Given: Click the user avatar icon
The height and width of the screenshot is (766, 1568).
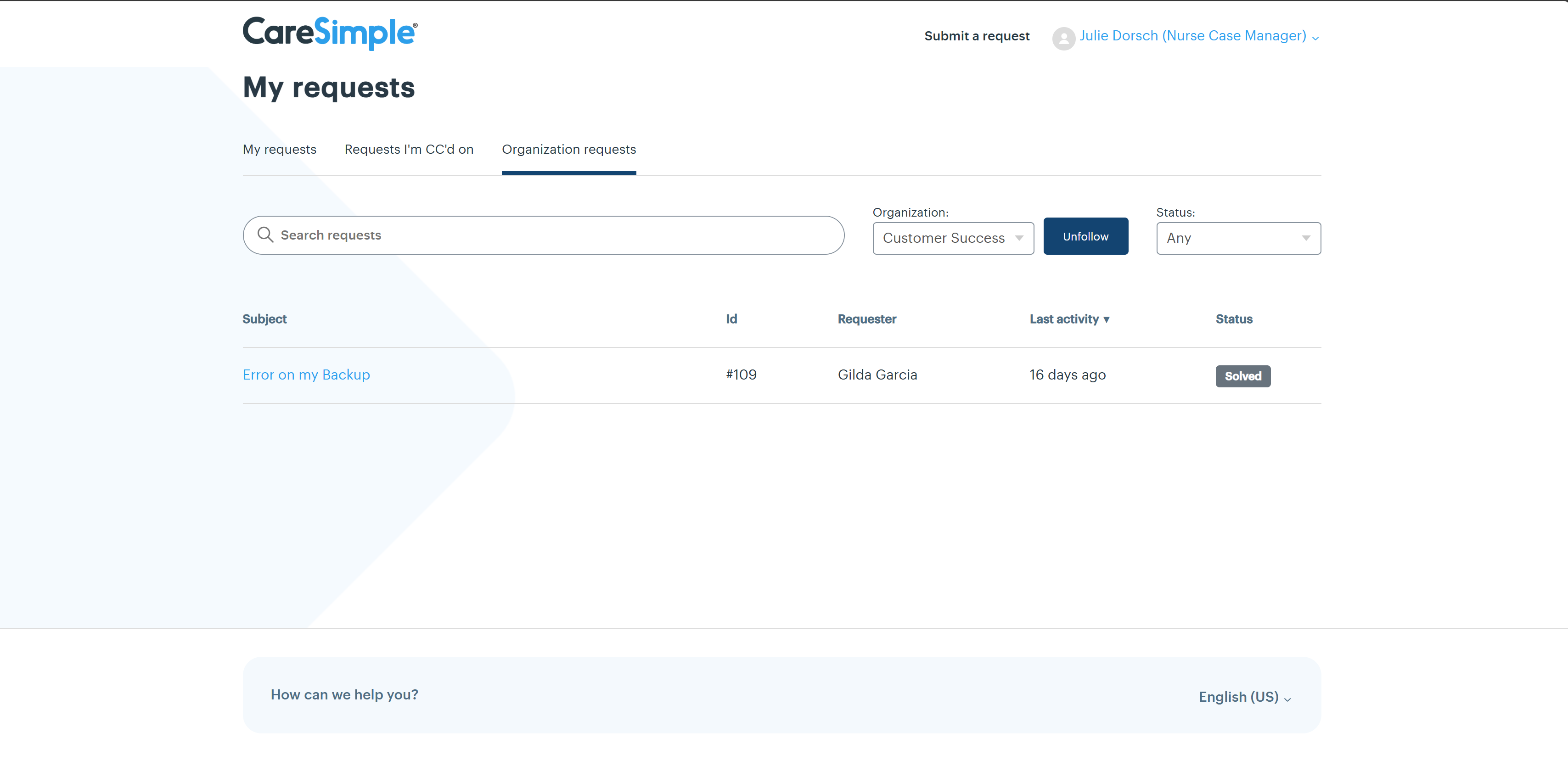Looking at the screenshot, I should click(x=1063, y=38).
